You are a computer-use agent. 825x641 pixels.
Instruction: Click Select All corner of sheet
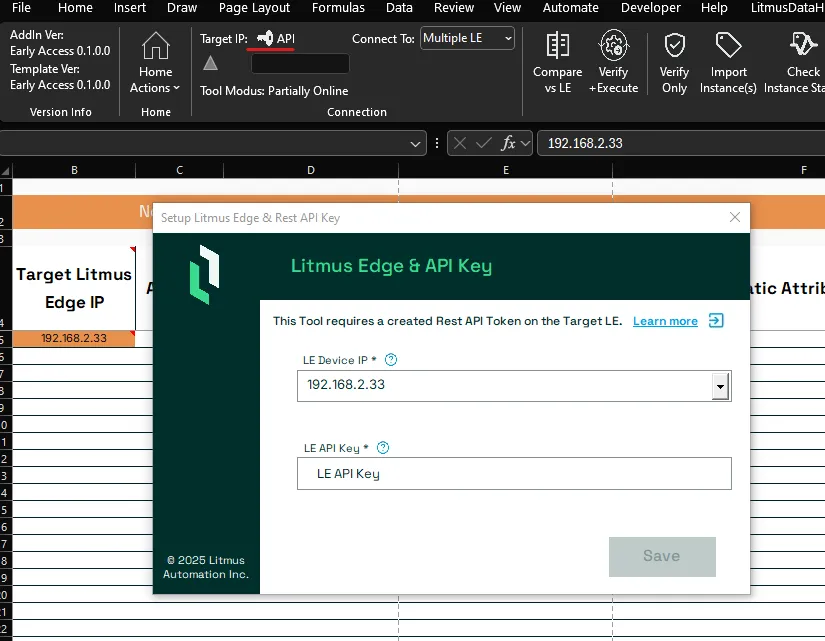point(5,171)
